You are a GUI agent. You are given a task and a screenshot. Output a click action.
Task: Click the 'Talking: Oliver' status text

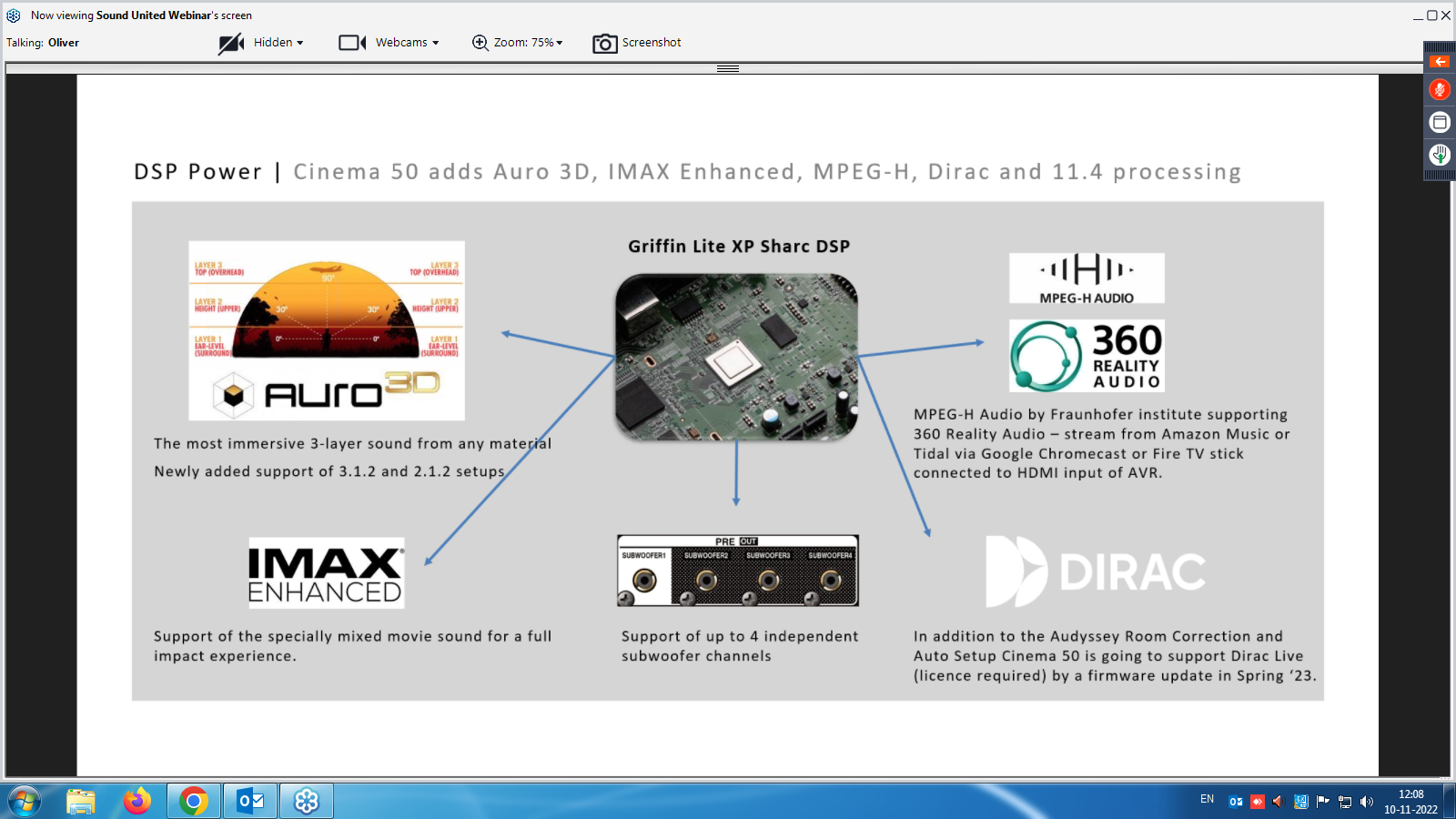coord(43,43)
